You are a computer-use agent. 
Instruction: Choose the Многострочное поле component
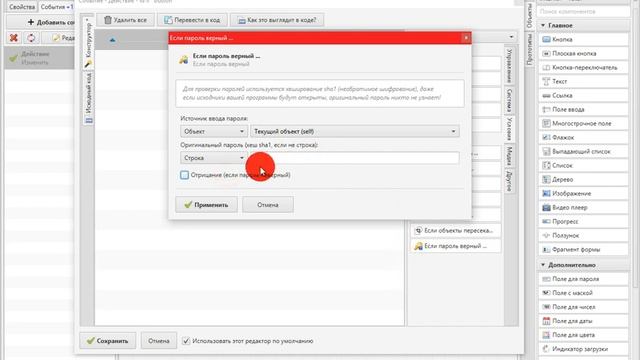click(x=583, y=123)
